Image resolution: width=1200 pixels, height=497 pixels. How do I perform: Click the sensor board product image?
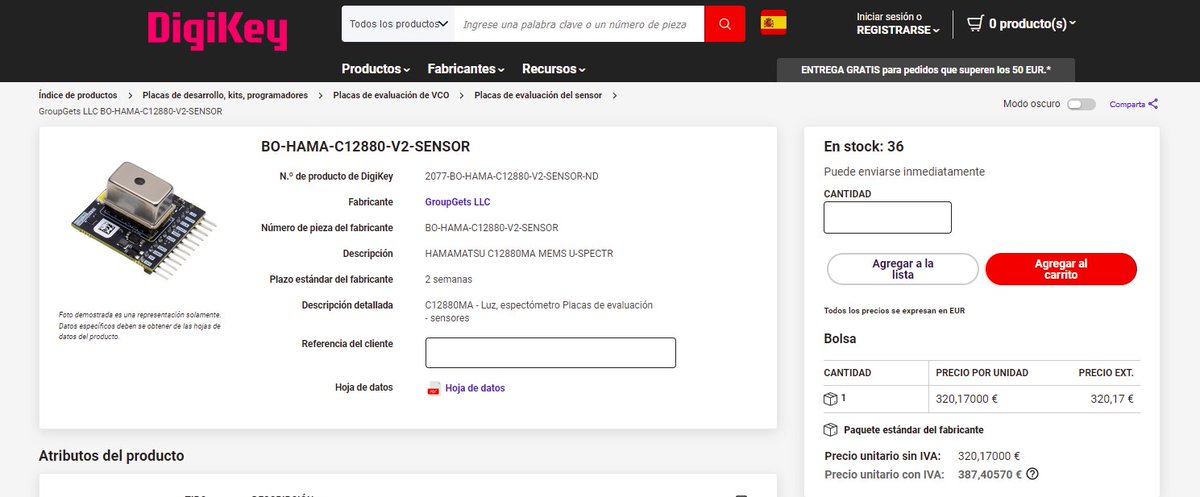point(143,220)
